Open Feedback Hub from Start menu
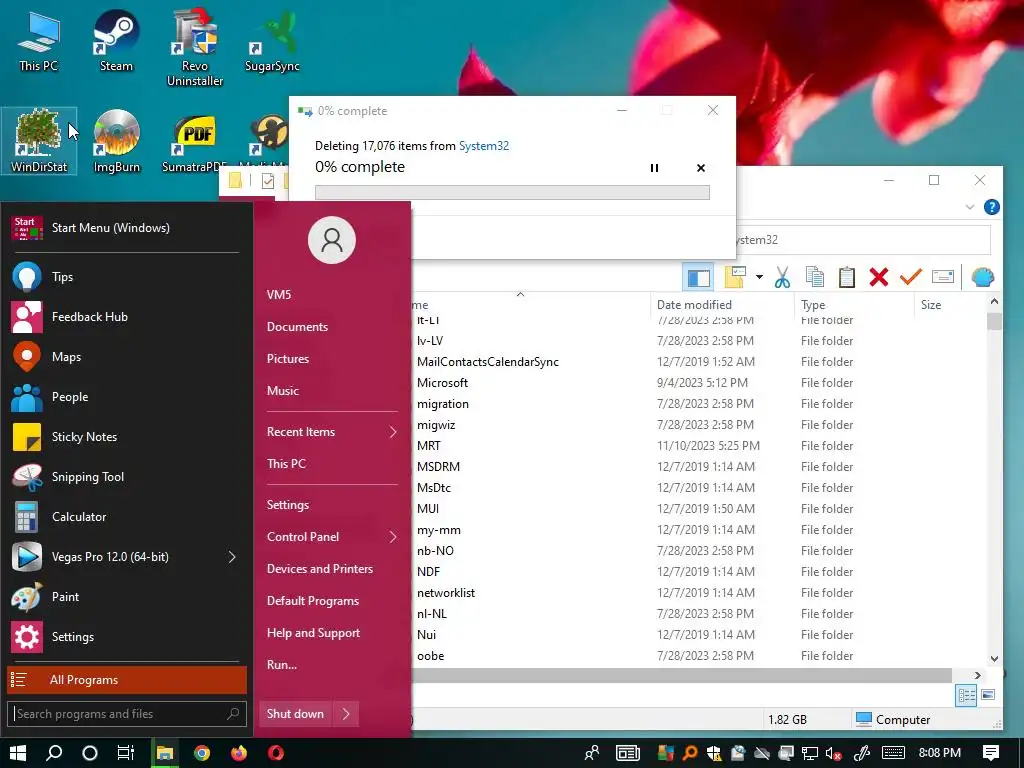Screen dimensions: 1024x768 [x=127, y=317]
